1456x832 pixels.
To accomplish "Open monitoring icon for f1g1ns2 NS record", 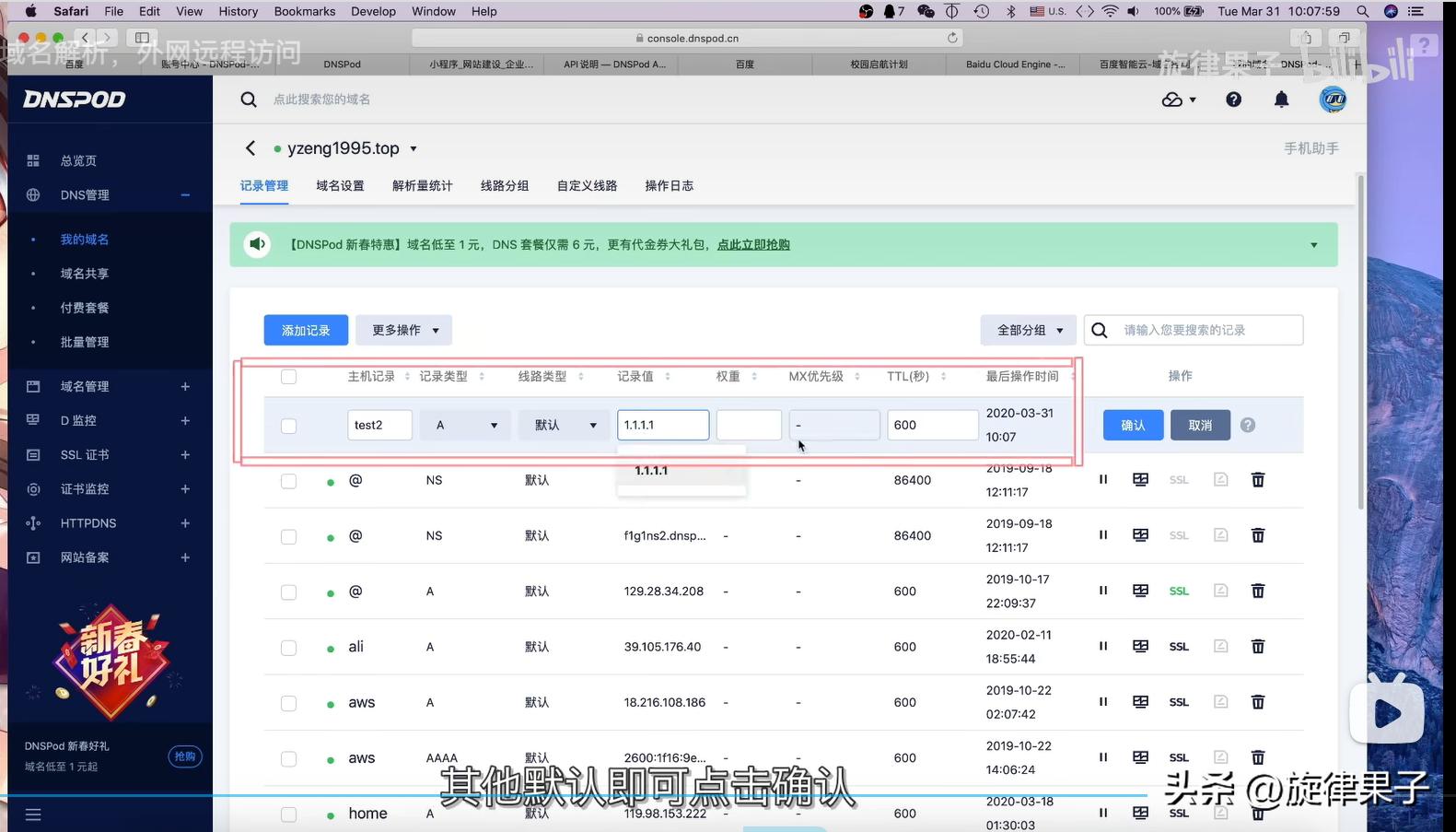I will 1140,535.
